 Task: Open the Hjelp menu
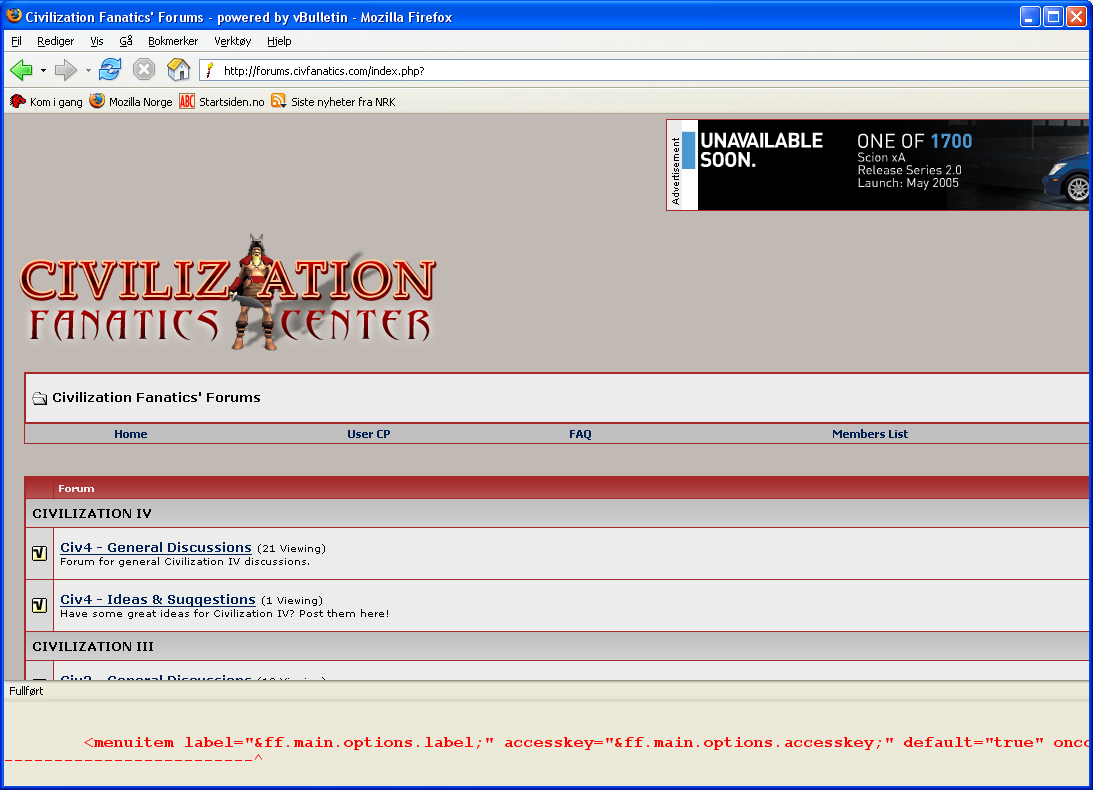point(280,41)
